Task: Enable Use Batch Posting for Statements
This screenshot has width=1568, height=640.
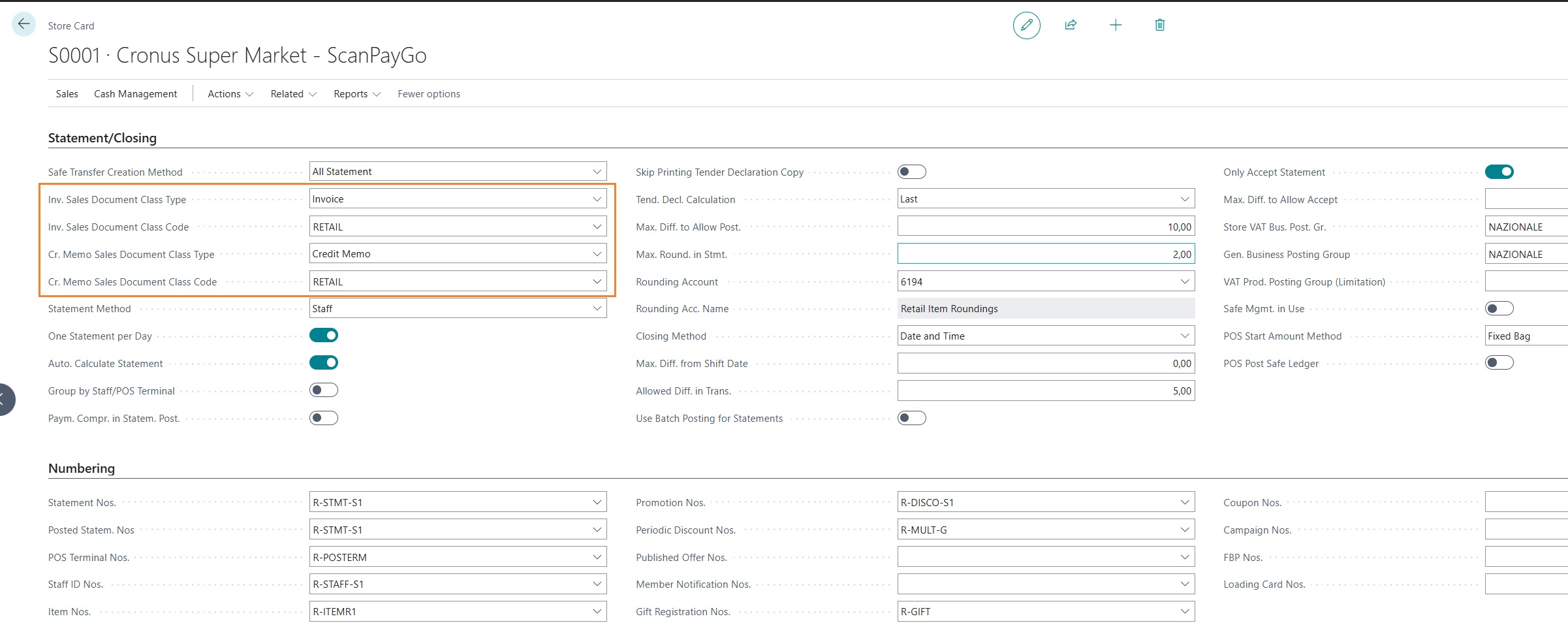Action: coord(911,418)
